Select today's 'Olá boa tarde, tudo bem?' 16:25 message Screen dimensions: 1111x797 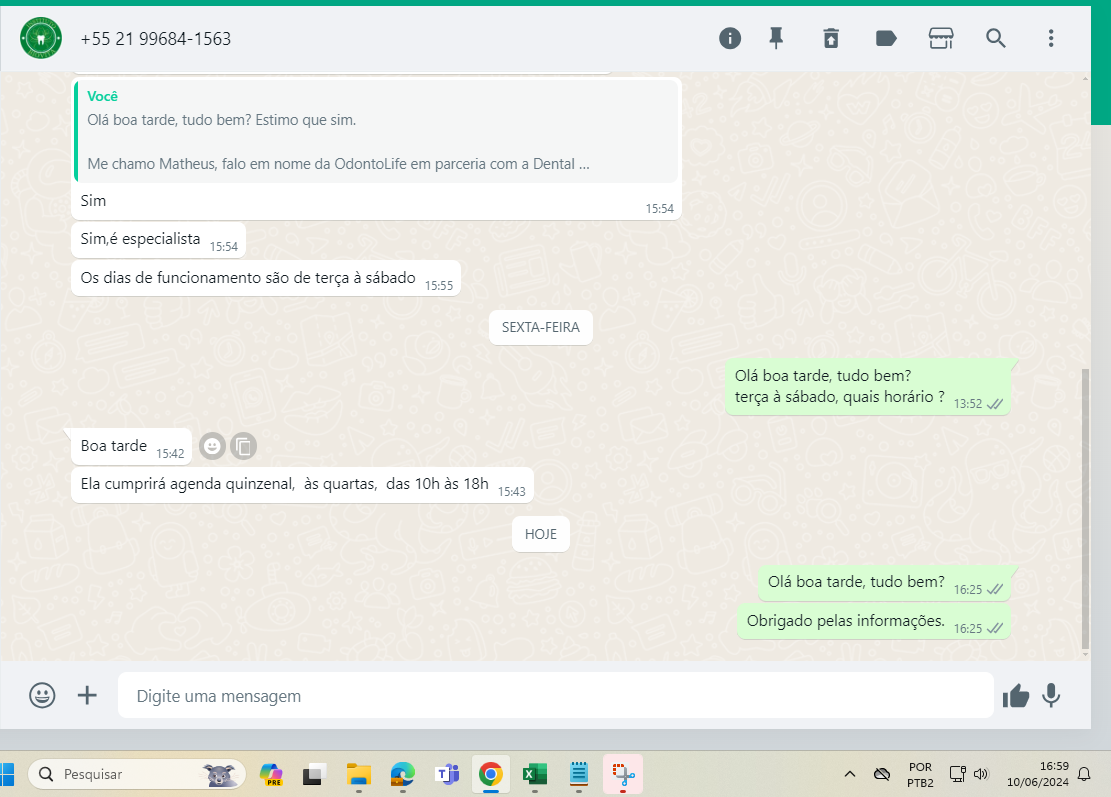pos(884,582)
